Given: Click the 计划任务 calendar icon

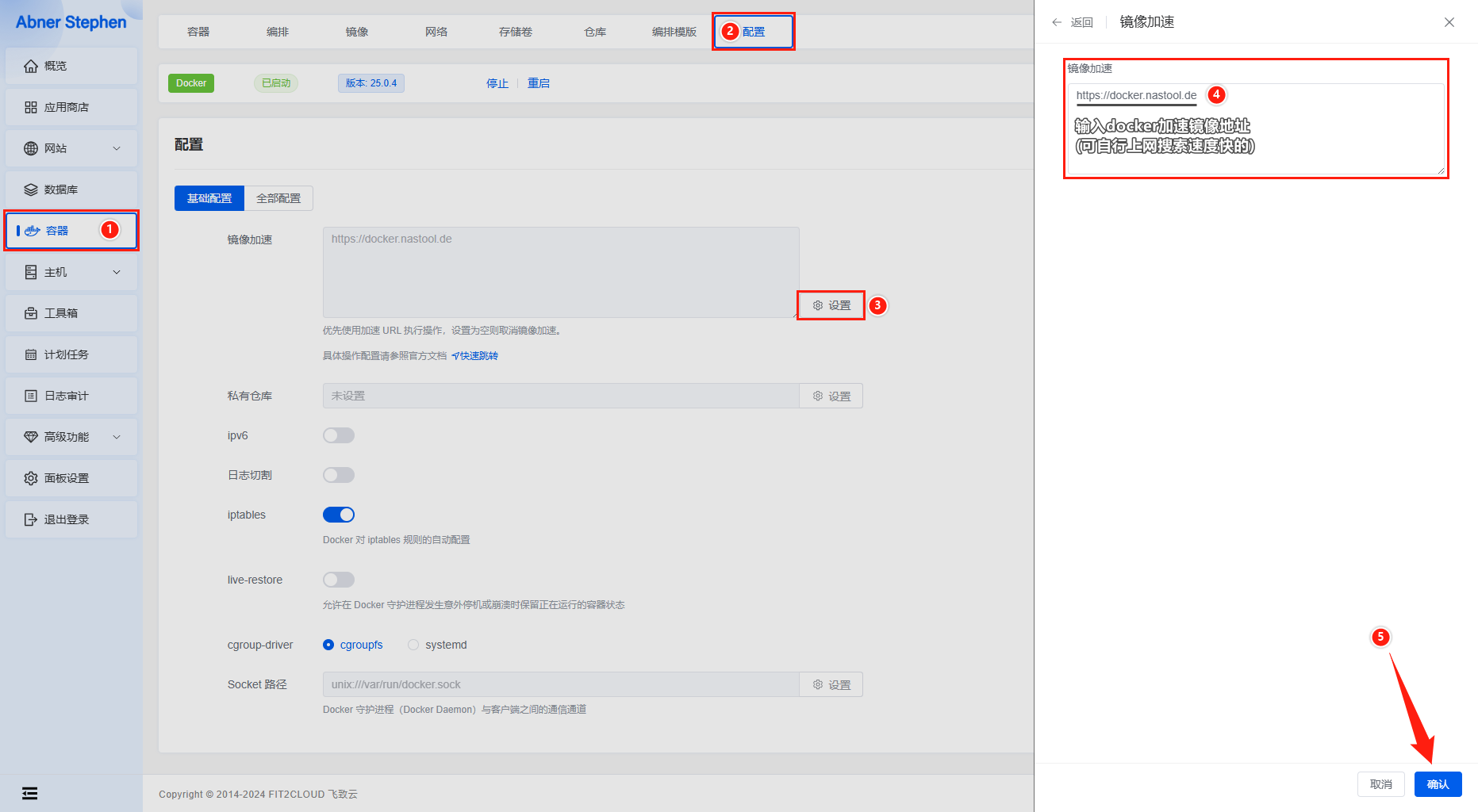Looking at the screenshot, I should click(x=30, y=354).
